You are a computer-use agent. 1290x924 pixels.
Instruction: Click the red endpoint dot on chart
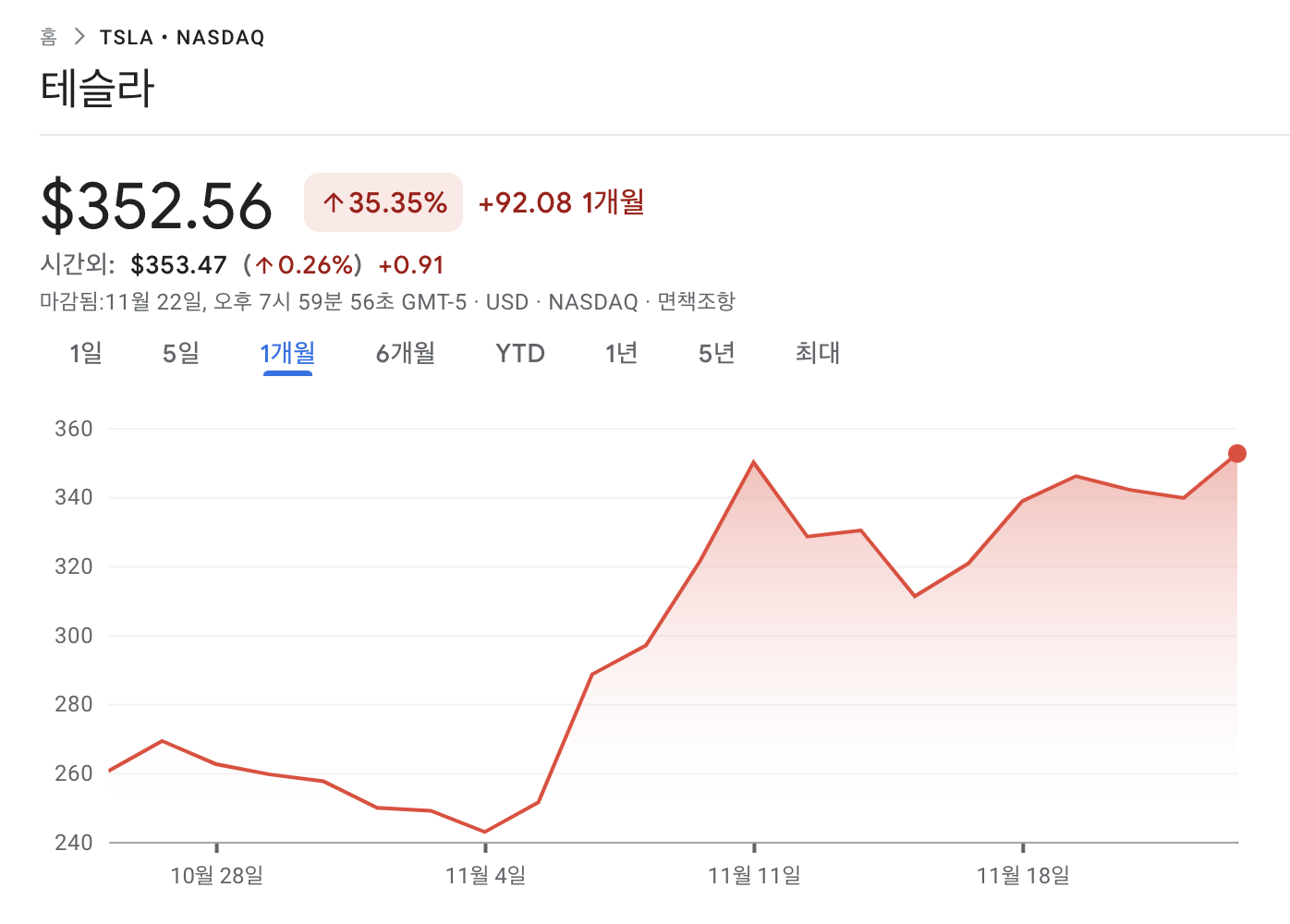click(x=1237, y=454)
